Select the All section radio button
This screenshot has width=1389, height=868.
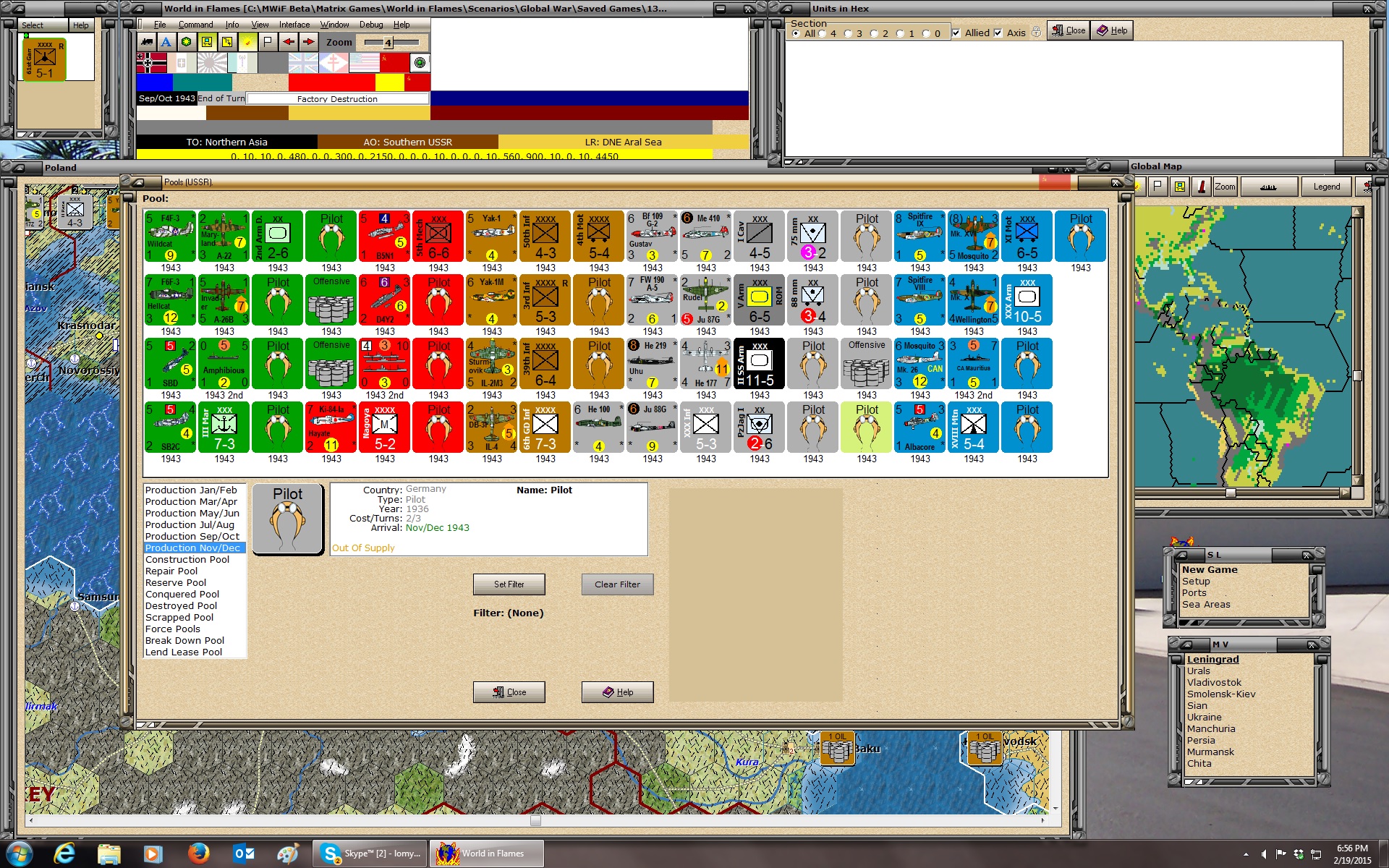(797, 33)
